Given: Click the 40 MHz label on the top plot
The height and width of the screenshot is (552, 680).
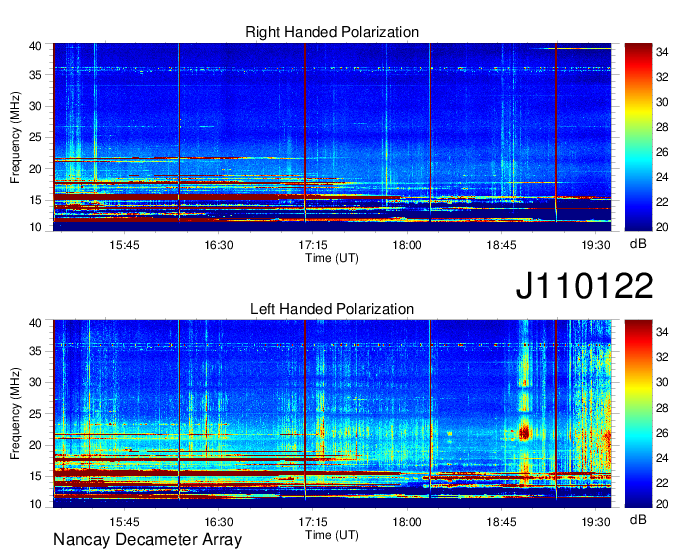Looking at the screenshot, I should pos(35,46).
